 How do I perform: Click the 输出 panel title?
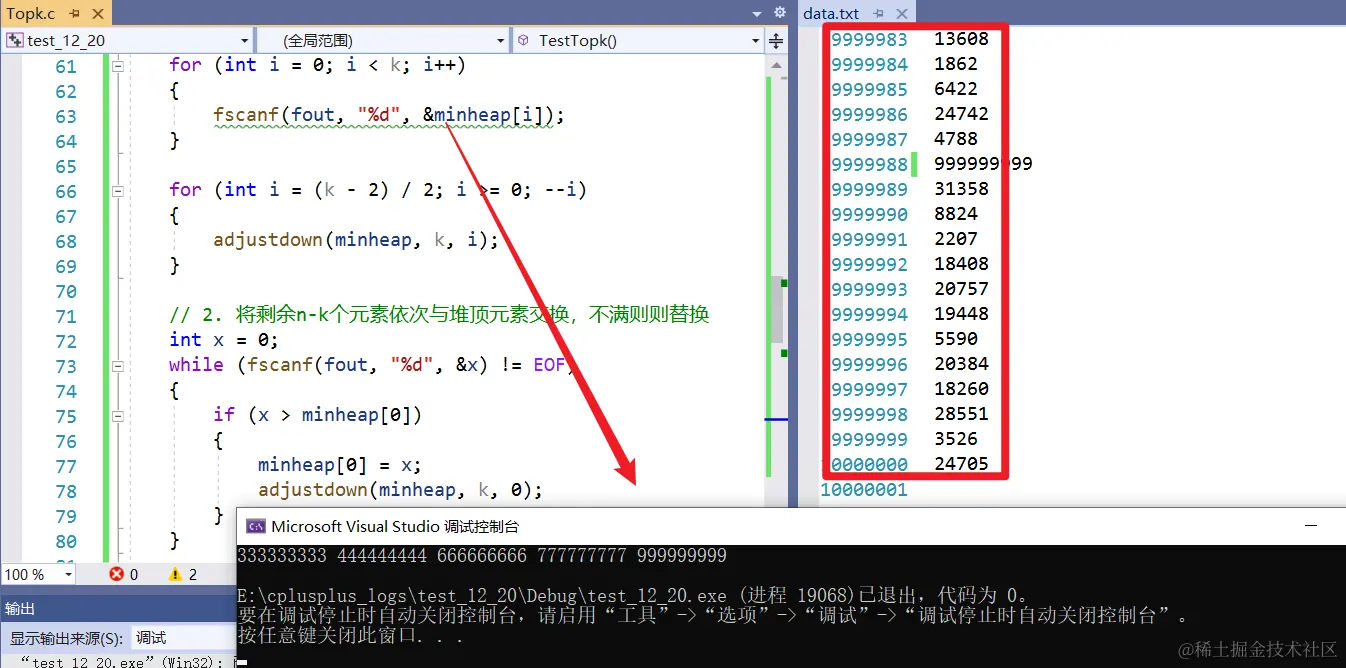[x=19, y=609]
